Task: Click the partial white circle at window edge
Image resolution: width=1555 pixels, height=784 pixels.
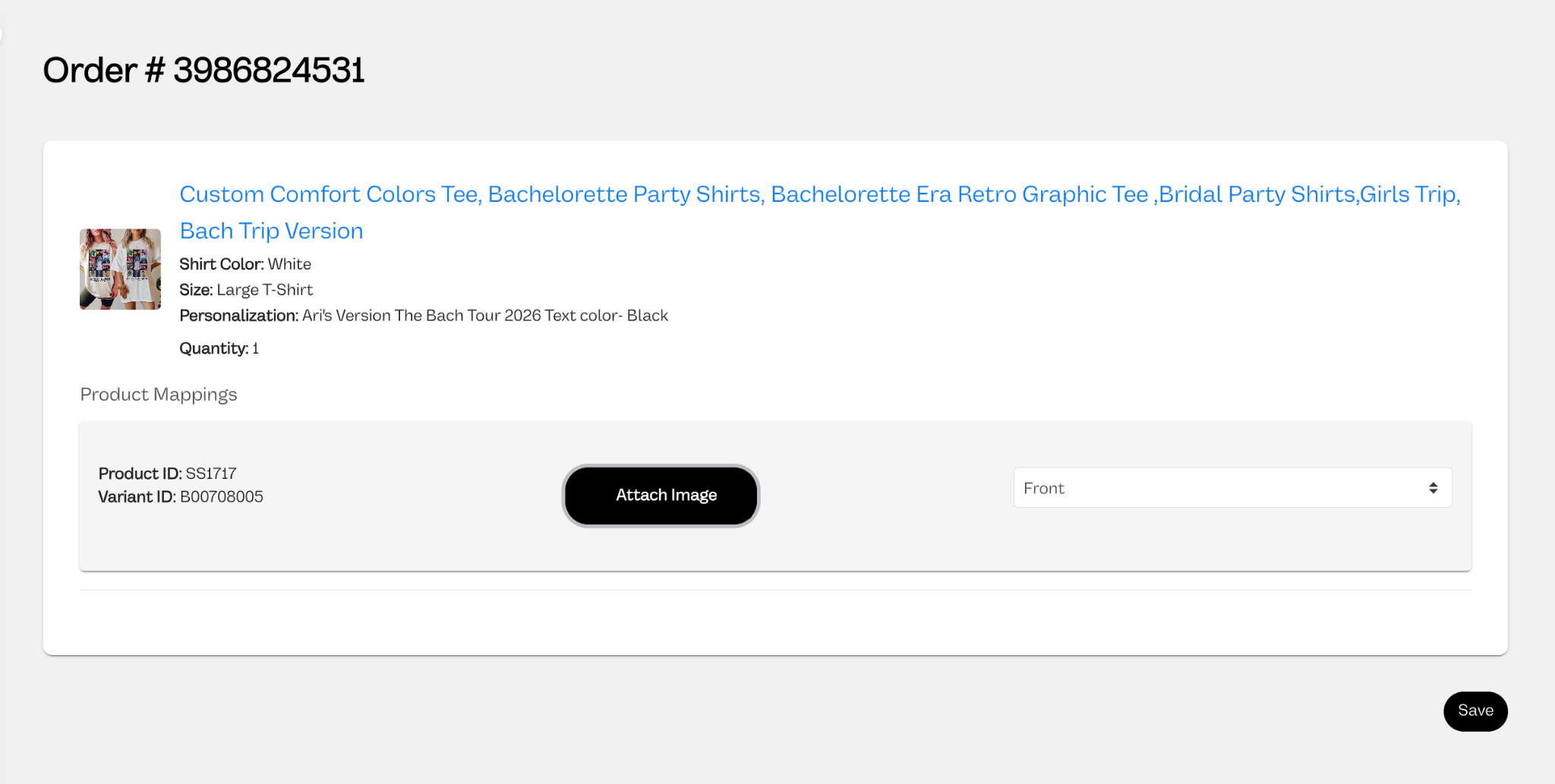Action: [x=1, y=34]
